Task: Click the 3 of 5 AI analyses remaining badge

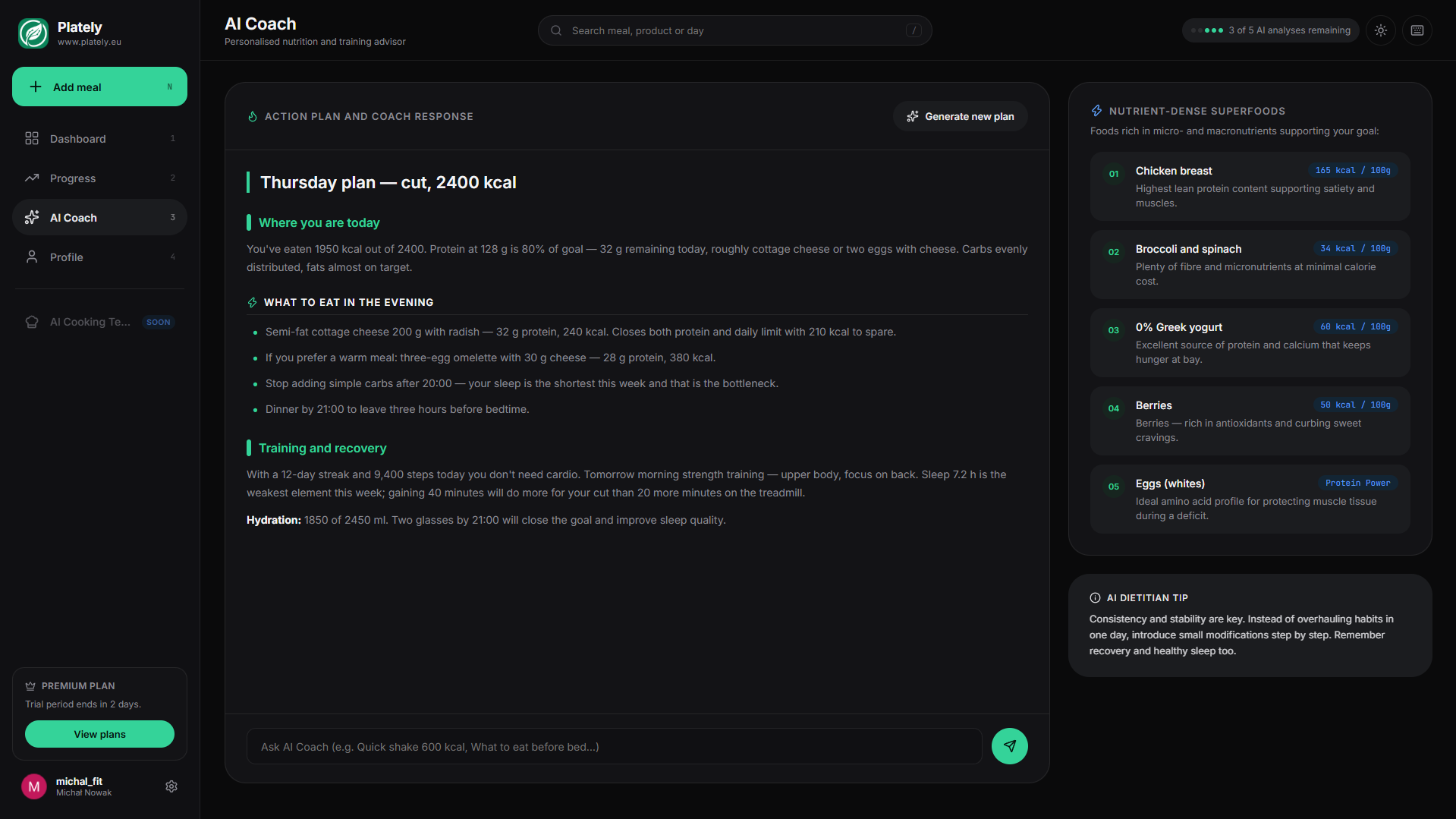Action: [1271, 30]
